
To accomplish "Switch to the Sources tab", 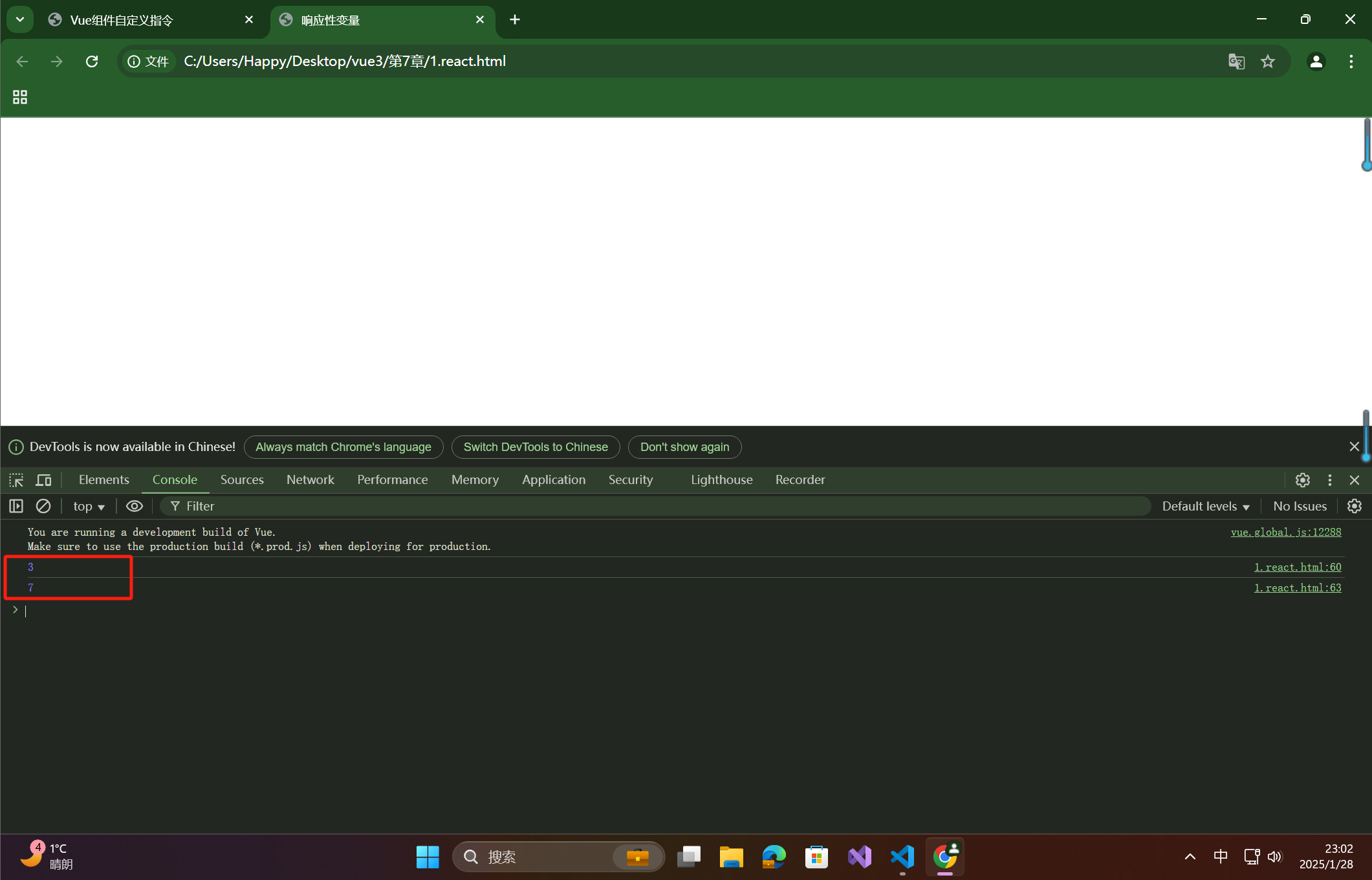I will pos(242,480).
